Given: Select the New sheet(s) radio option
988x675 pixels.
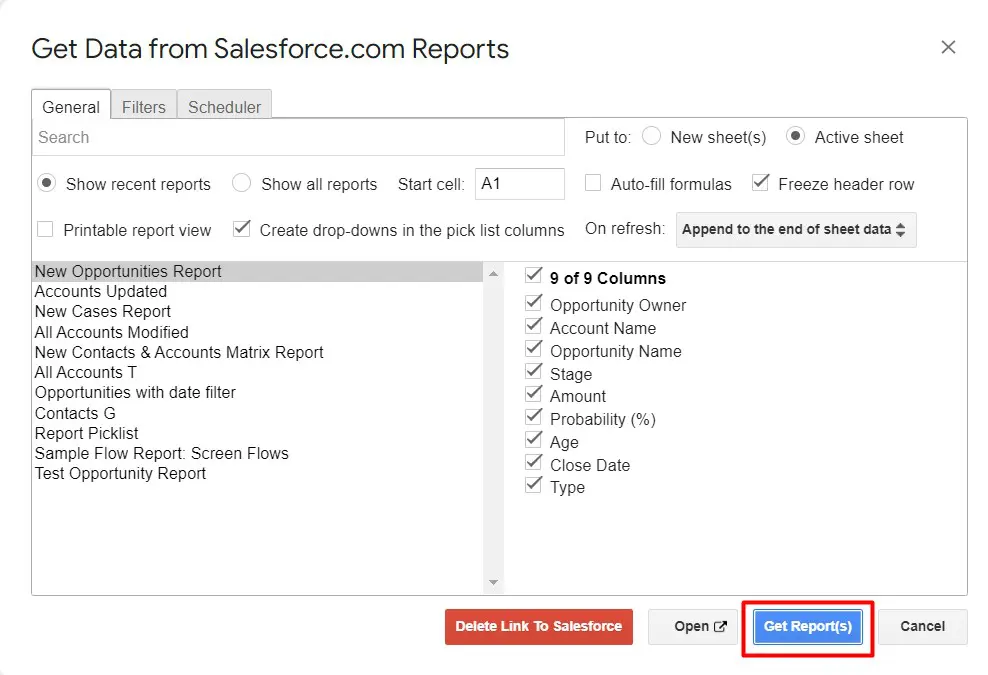Looking at the screenshot, I should 652,137.
